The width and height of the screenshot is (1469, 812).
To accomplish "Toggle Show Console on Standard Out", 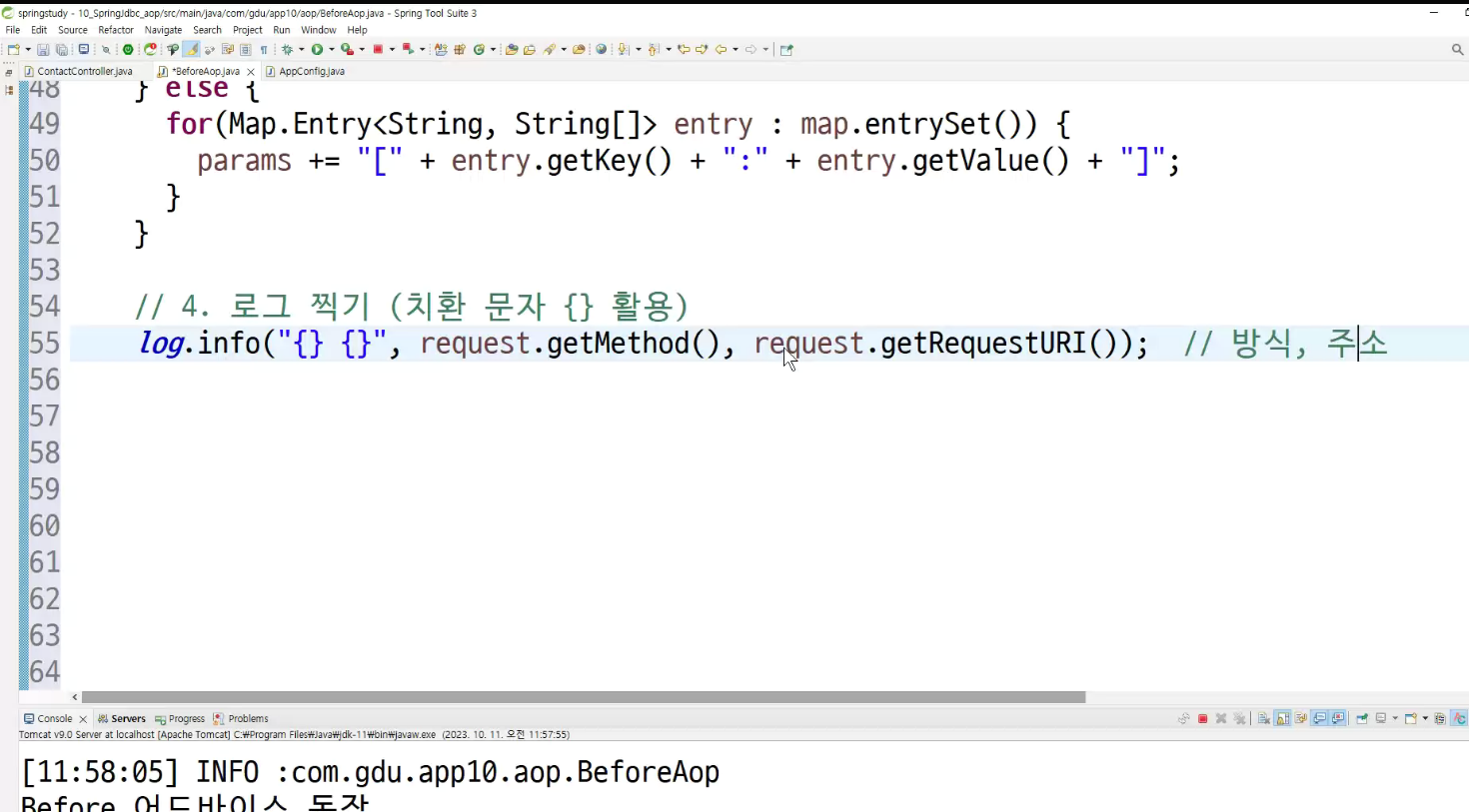I will [x=1320, y=718].
